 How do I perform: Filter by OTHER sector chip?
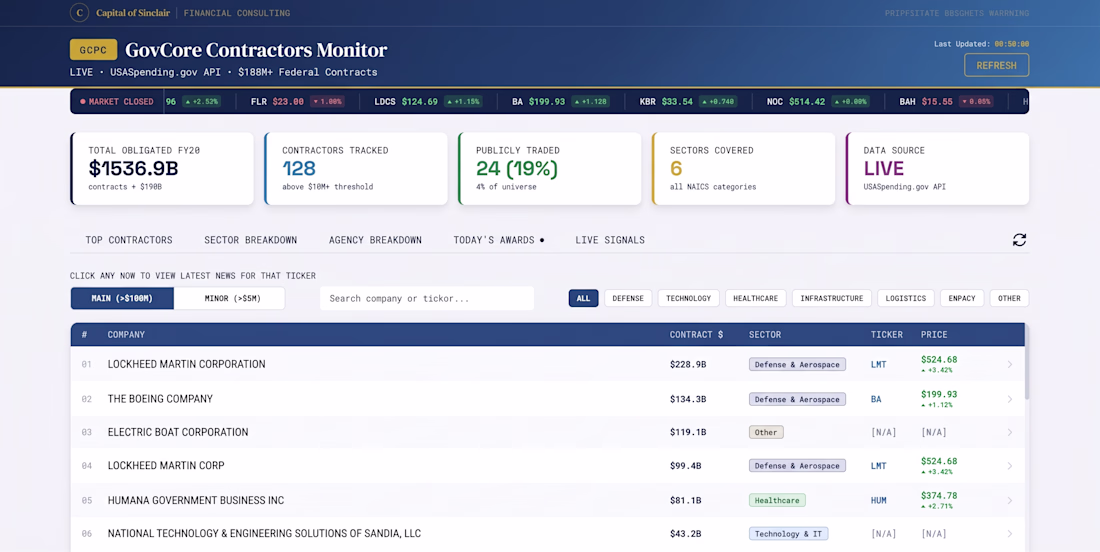[x=1010, y=298]
